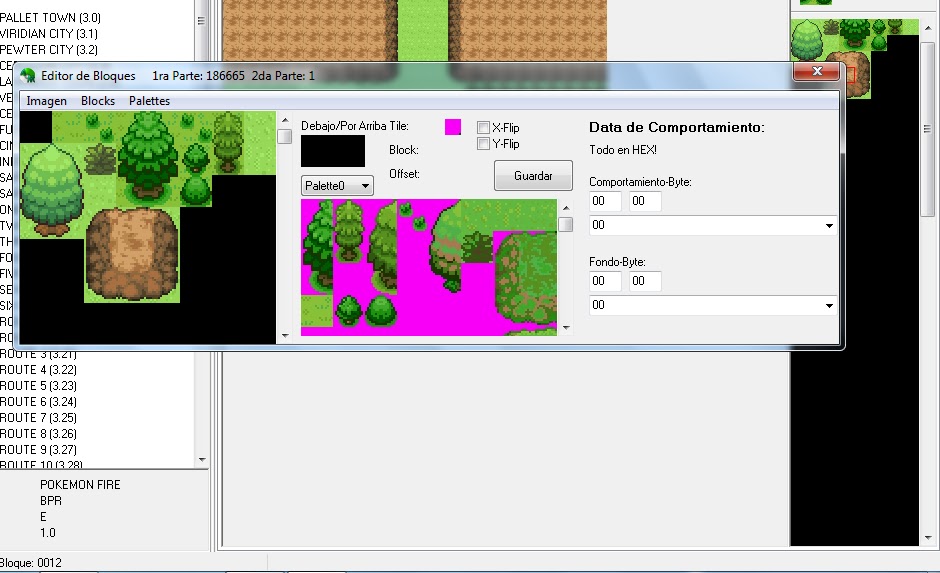
Task: Select PALLET TOWN (3.0) map
Action: coord(50,18)
